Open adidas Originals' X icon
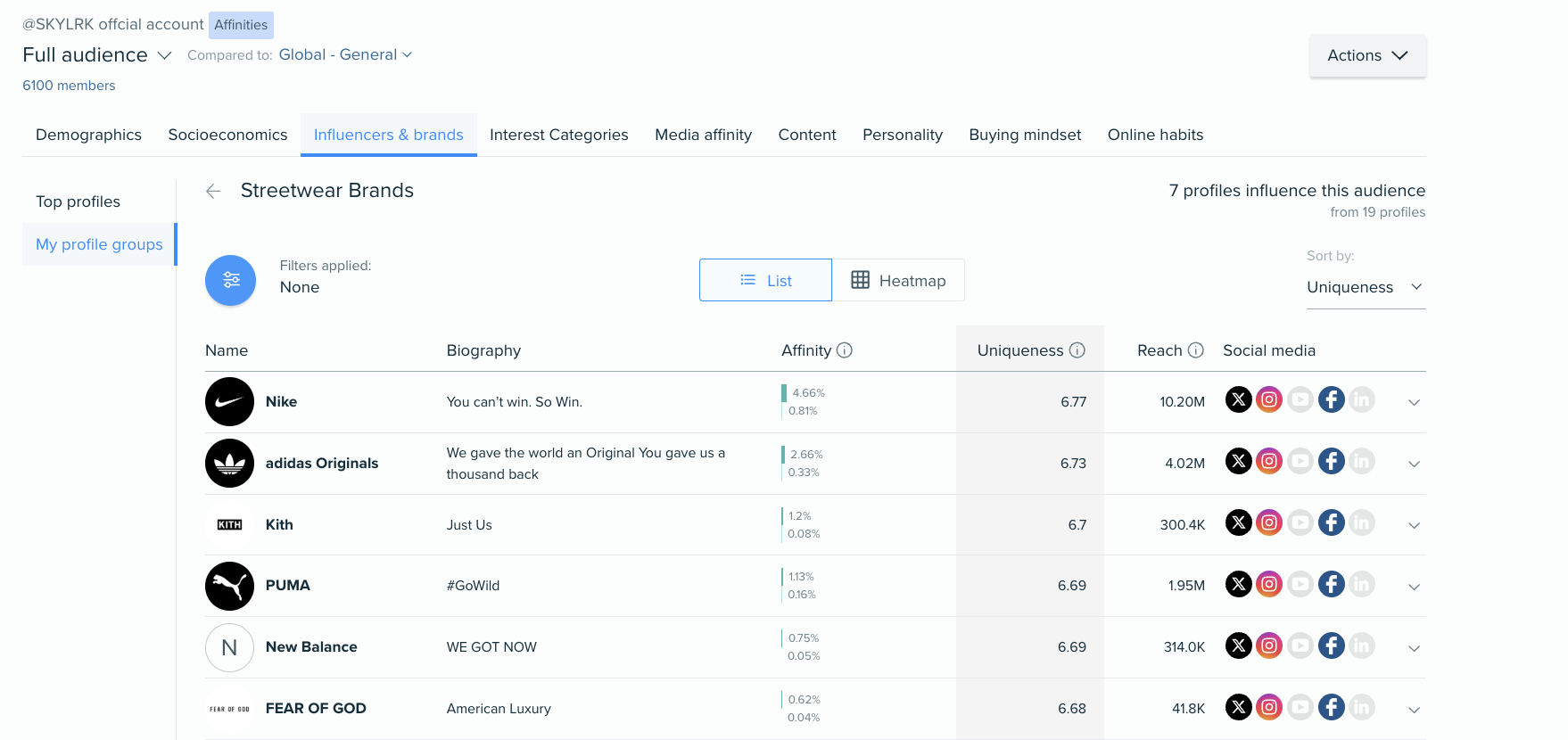Image resolution: width=1568 pixels, height=740 pixels. 1238,461
